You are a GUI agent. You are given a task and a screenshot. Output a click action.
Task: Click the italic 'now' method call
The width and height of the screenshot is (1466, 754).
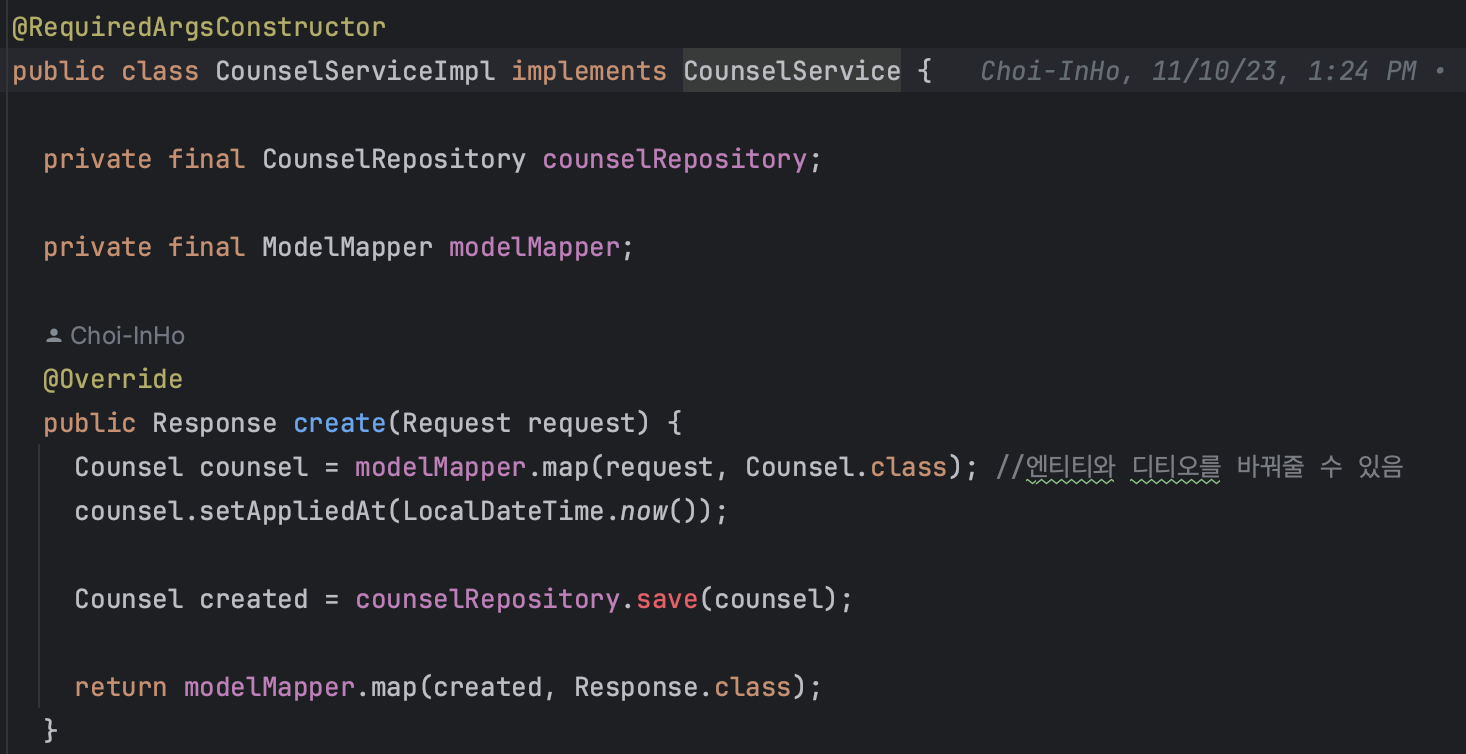pyautogui.click(x=643, y=511)
